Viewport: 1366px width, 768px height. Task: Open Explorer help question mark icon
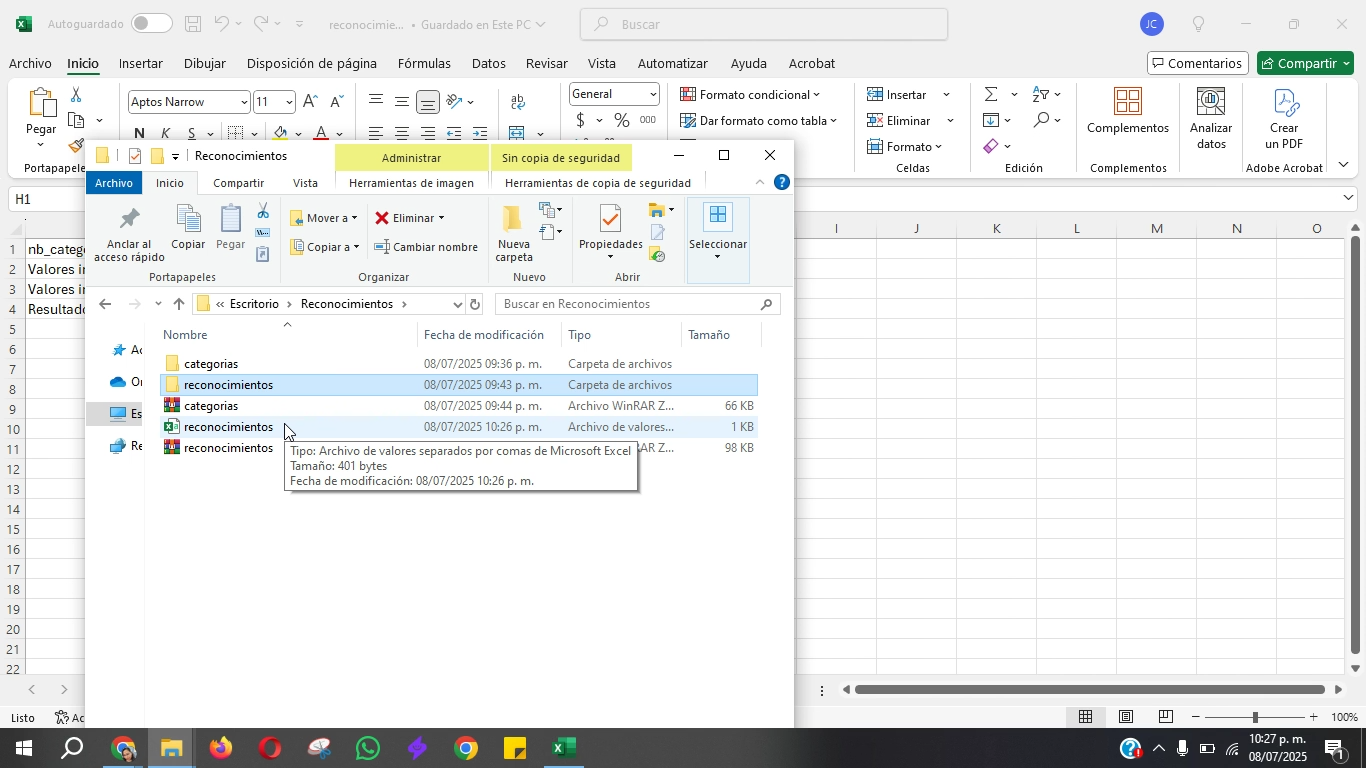782,182
